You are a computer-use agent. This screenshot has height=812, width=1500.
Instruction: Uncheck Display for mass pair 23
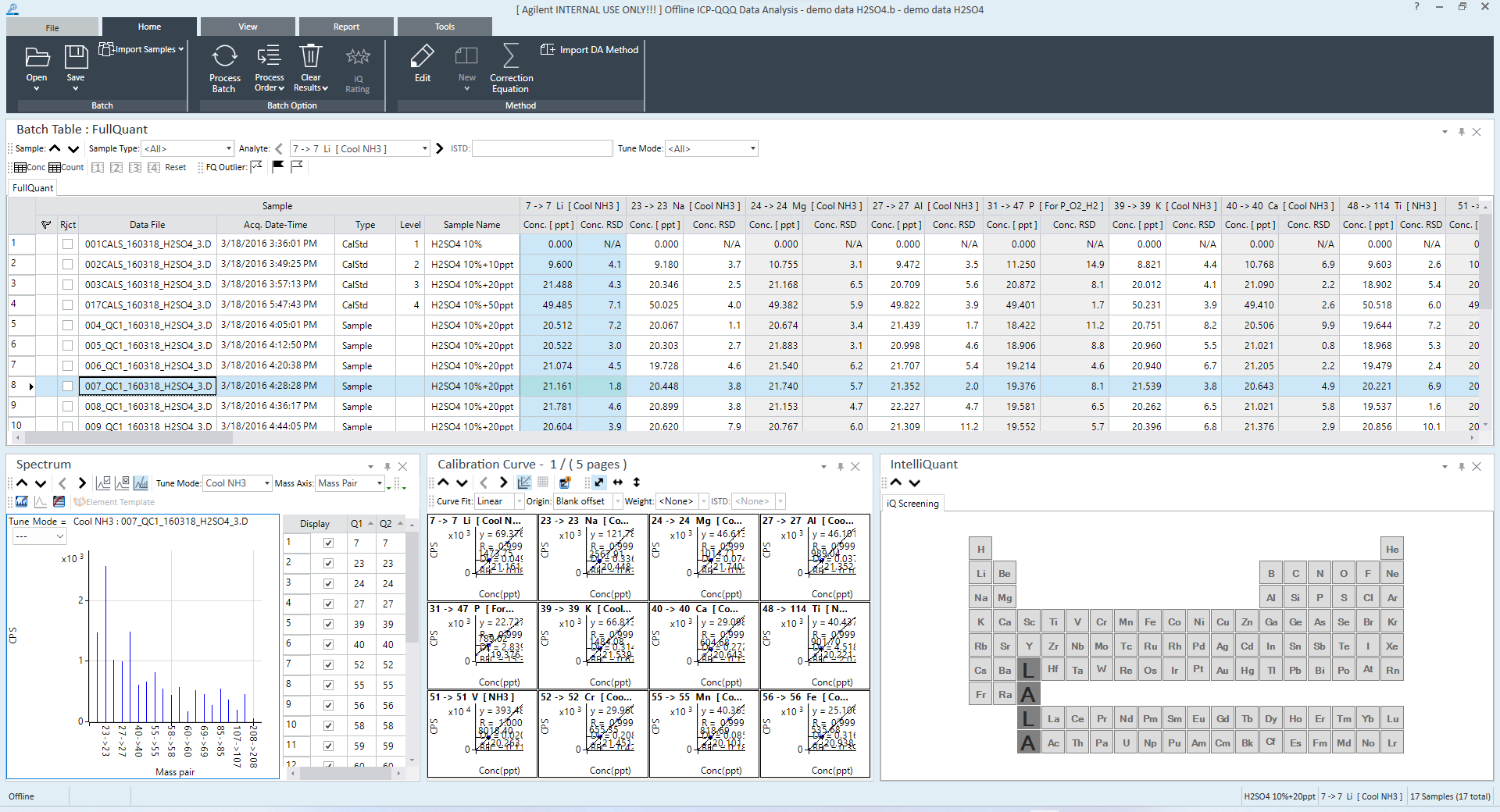(x=328, y=563)
